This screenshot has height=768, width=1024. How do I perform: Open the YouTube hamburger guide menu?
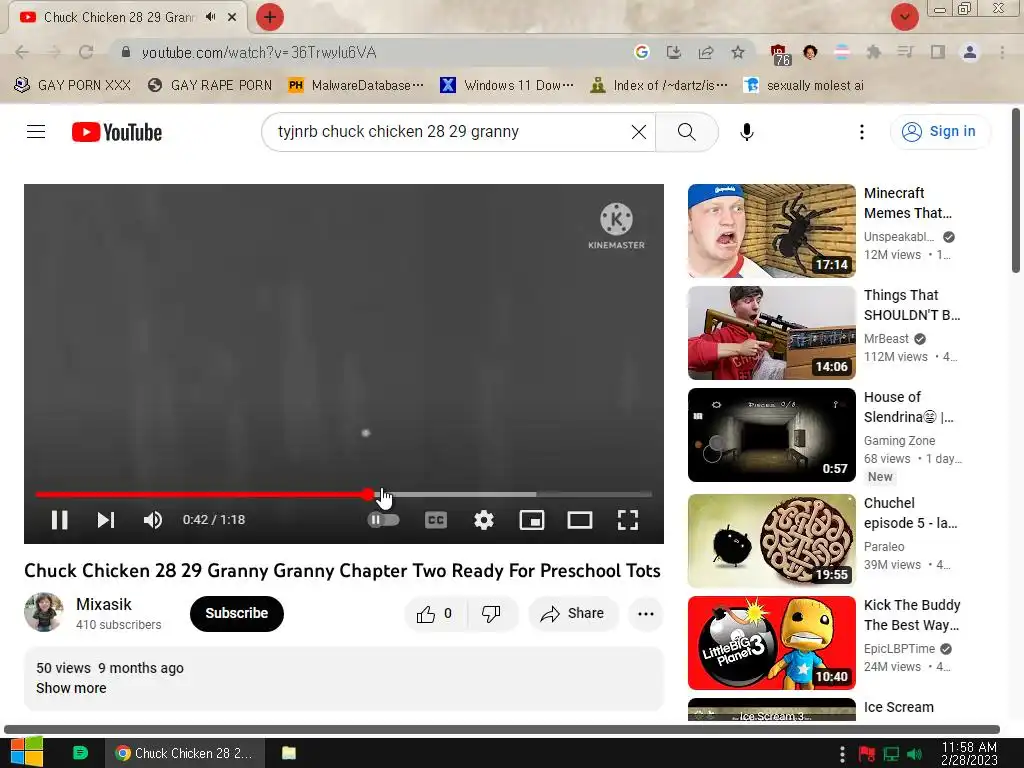click(x=36, y=132)
